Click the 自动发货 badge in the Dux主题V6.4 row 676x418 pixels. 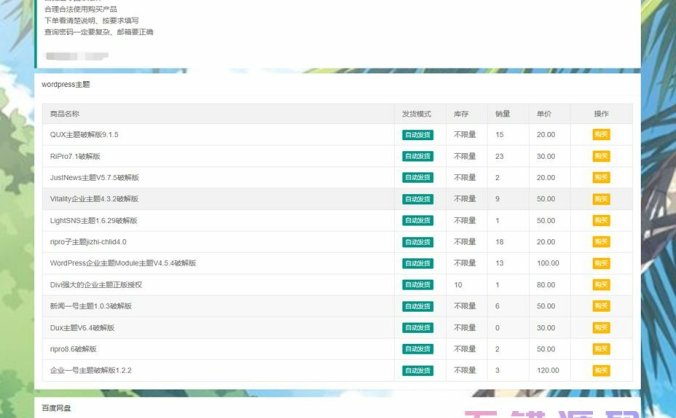coord(418,328)
